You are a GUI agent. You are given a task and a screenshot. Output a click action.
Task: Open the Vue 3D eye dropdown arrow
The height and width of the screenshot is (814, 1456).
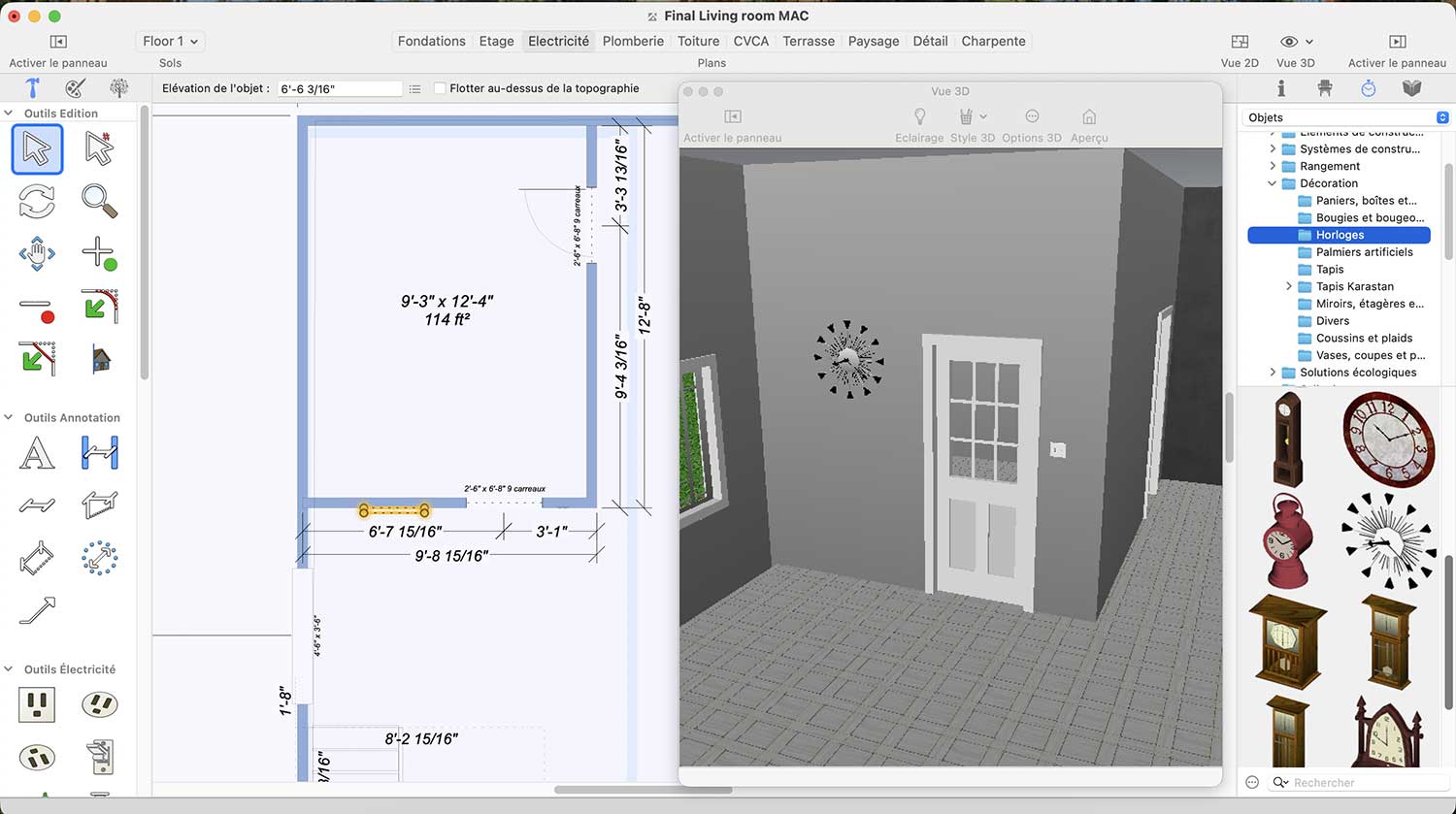pyautogui.click(x=1309, y=42)
